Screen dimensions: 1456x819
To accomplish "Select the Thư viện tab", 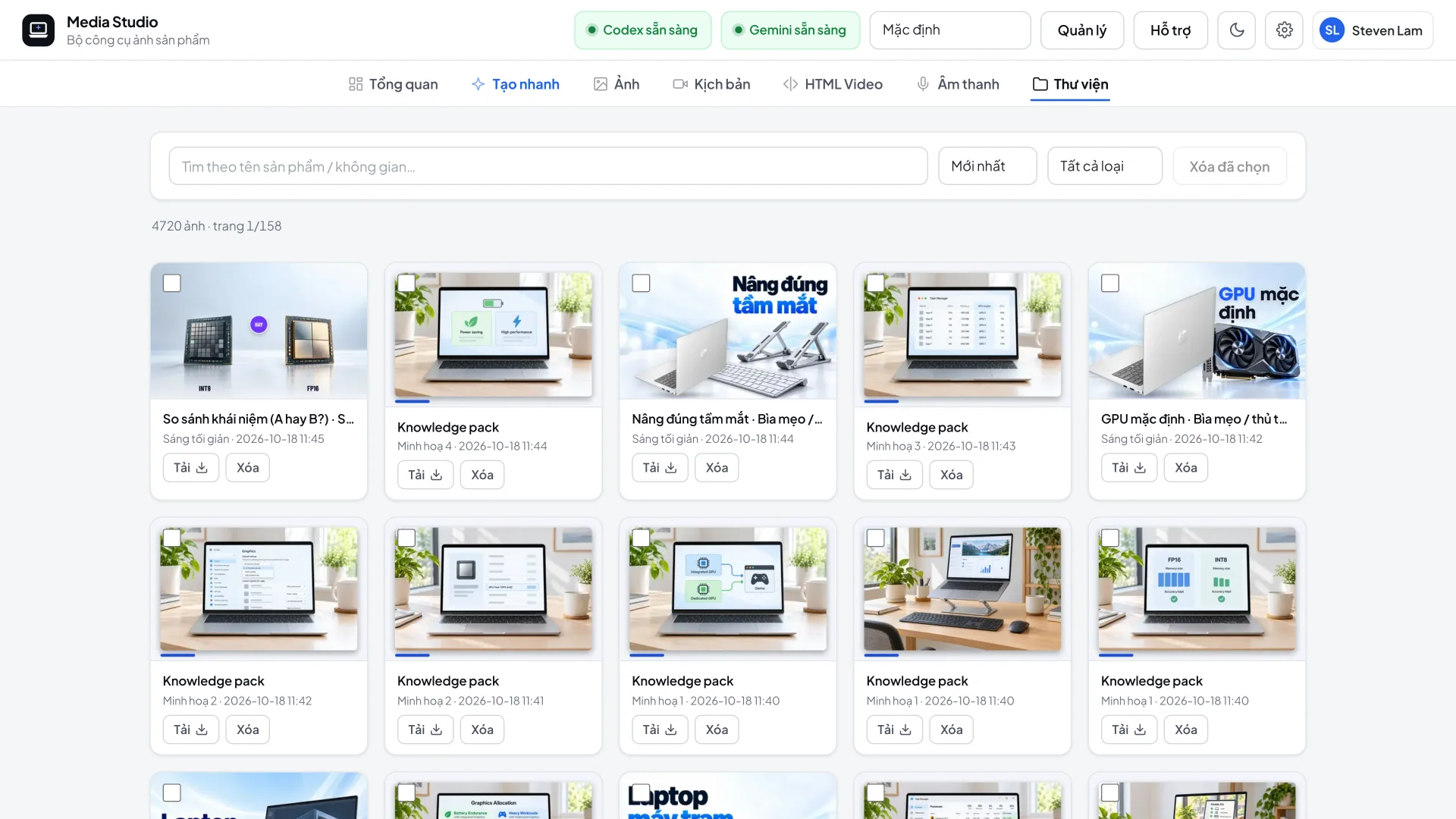I will pyautogui.click(x=1070, y=84).
